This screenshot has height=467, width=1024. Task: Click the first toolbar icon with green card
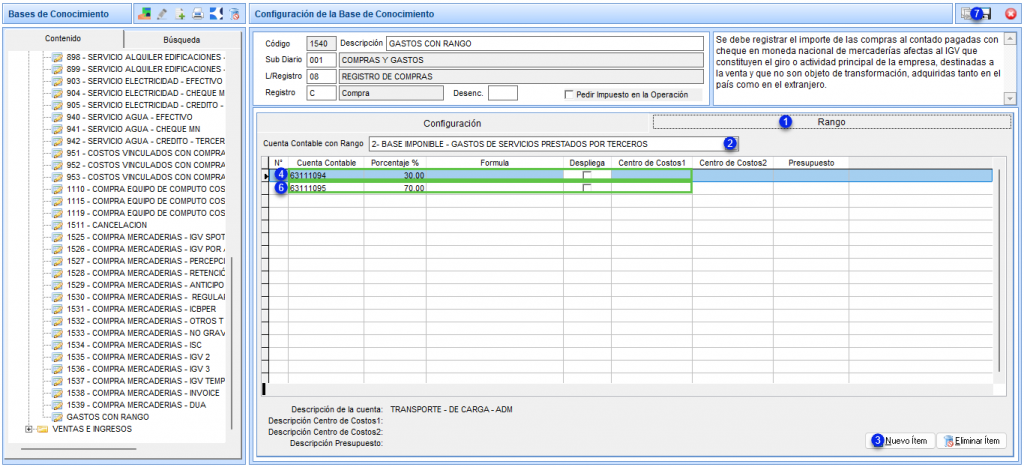(145, 14)
